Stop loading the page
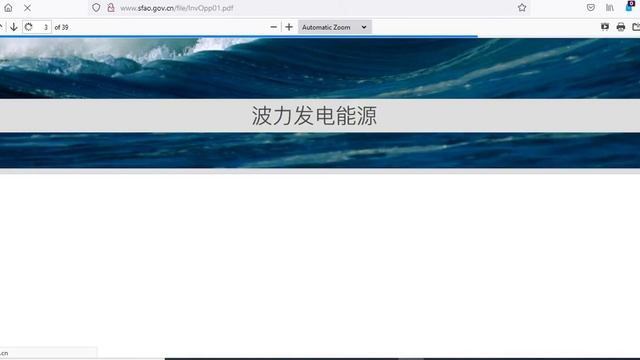This screenshot has width=640, height=360. point(27,8)
